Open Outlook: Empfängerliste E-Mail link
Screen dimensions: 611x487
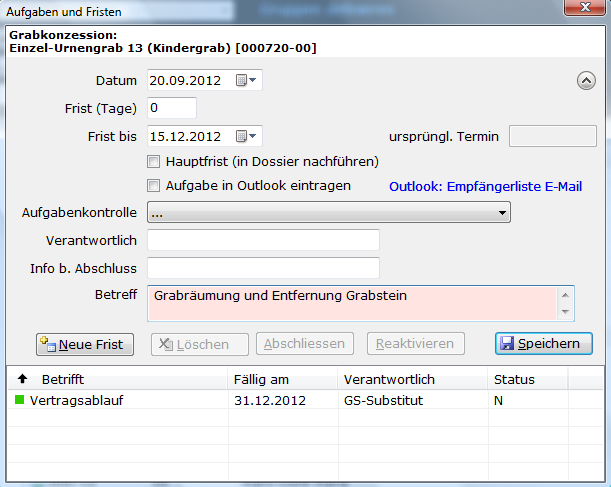click(x=486, y=187)
